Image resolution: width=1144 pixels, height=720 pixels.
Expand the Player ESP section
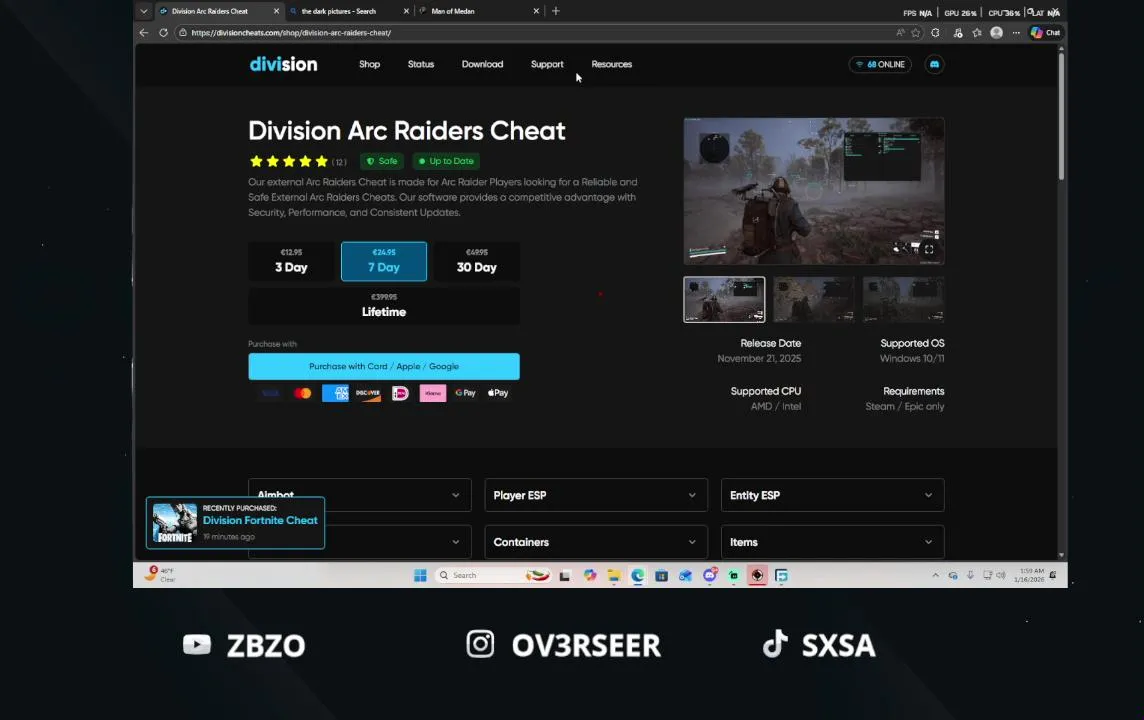click(x=596, y=495)
